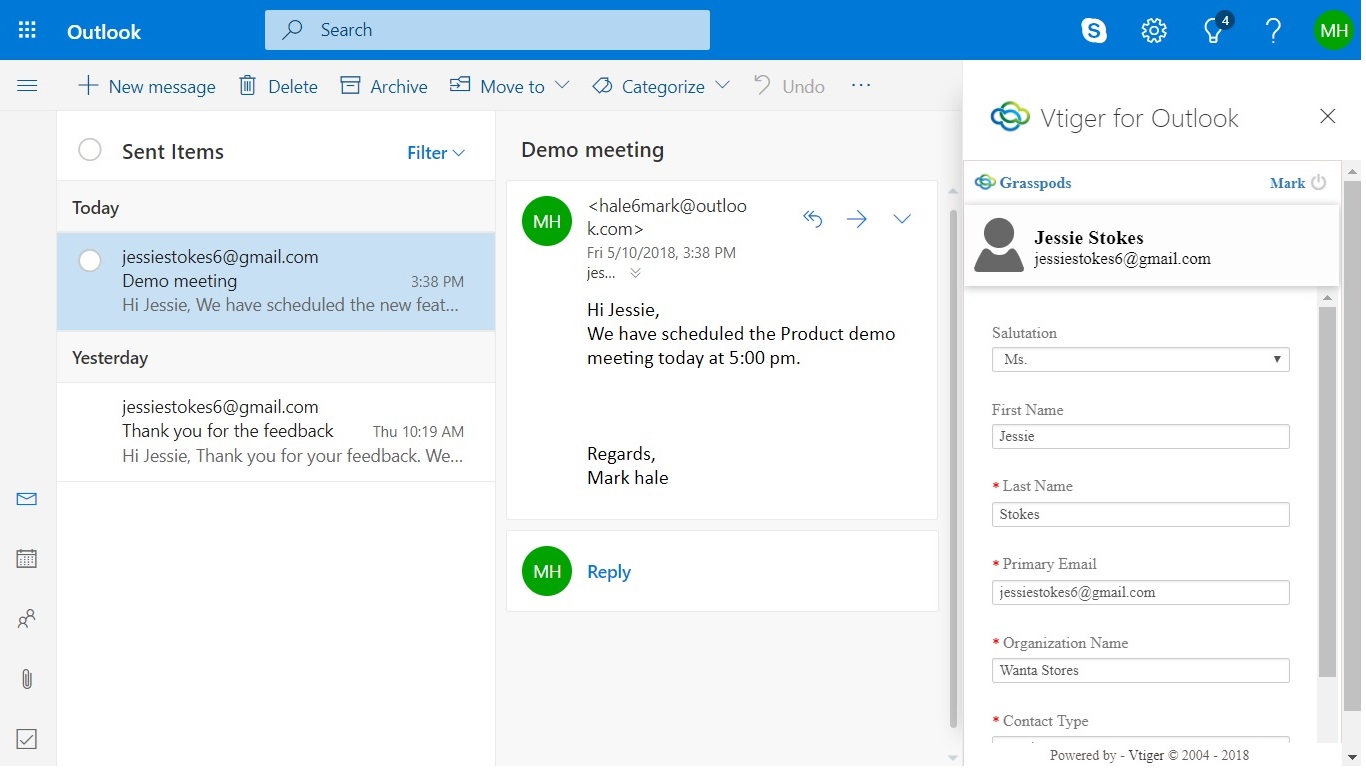Open the app launcher grid
Viewport: 1366px width, 768px height.
[27, 31]
